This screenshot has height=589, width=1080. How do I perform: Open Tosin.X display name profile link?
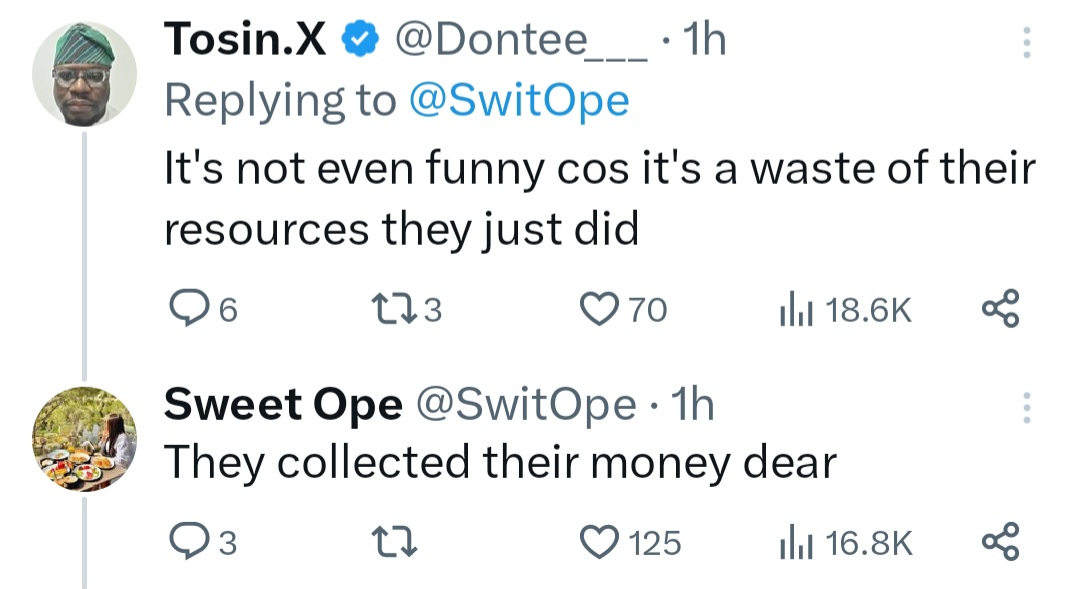click(245, 40)
